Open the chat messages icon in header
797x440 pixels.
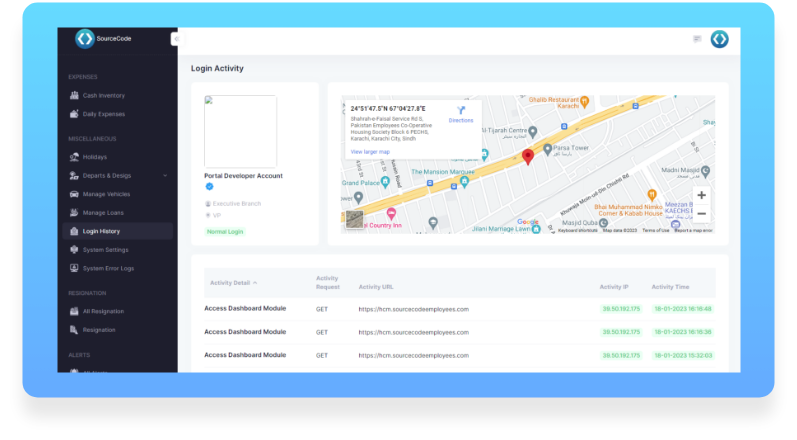[697, 39]
